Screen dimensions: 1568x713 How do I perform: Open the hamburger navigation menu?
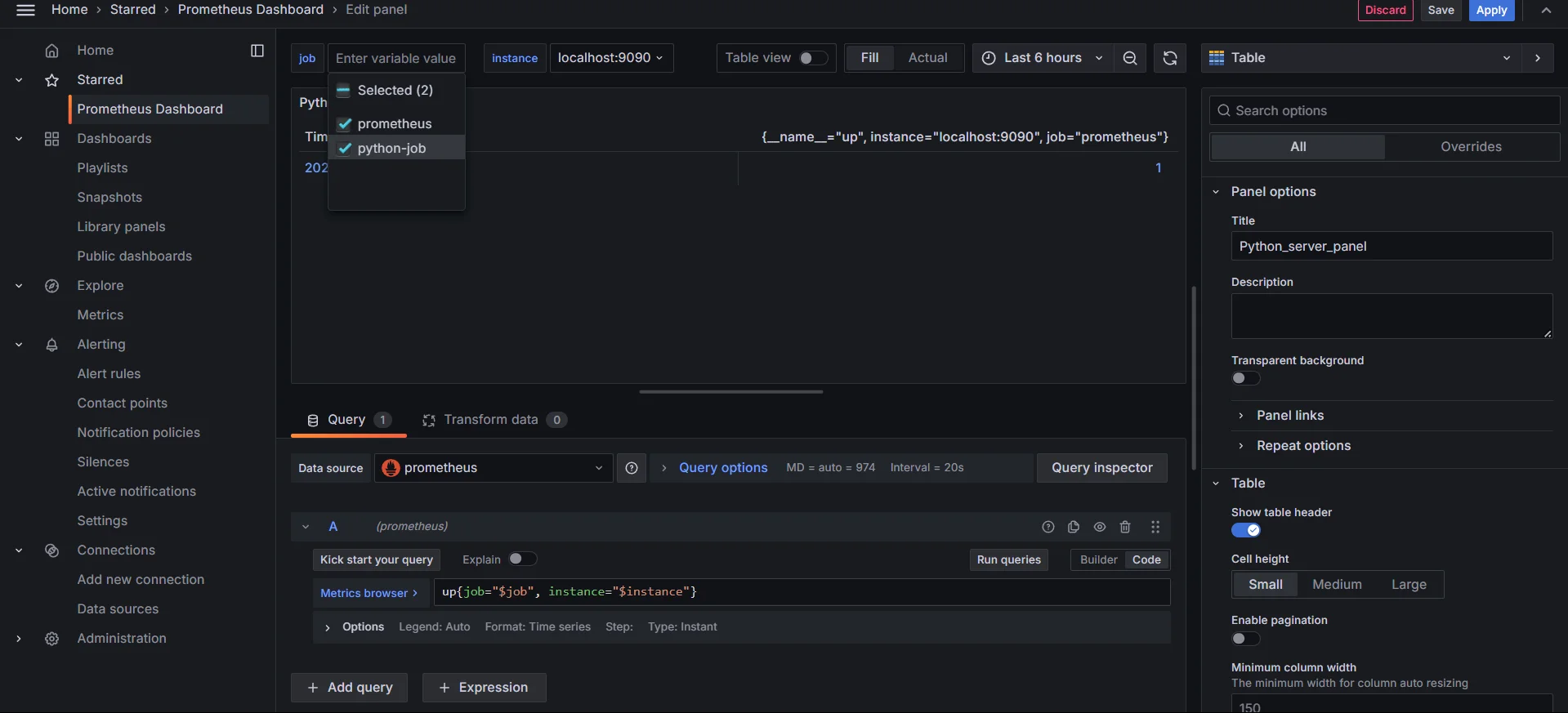click(25, 10)
